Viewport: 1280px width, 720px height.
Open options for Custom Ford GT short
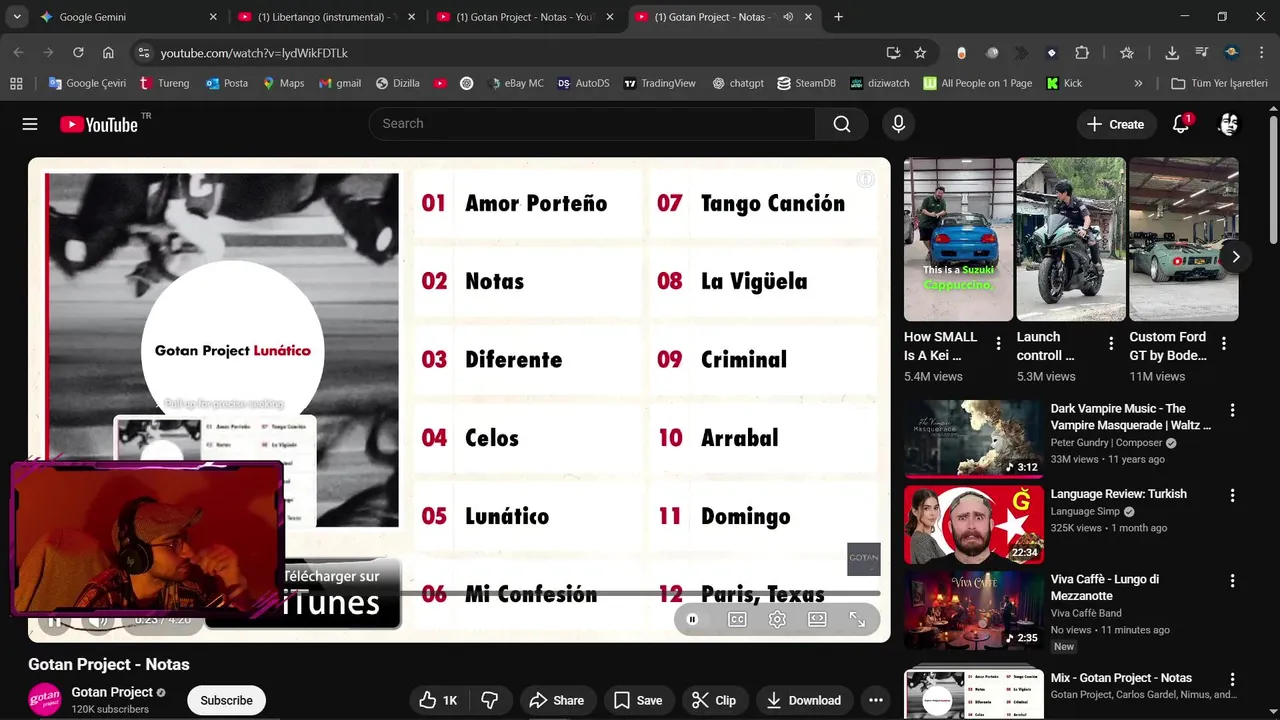click(1224, 344)
